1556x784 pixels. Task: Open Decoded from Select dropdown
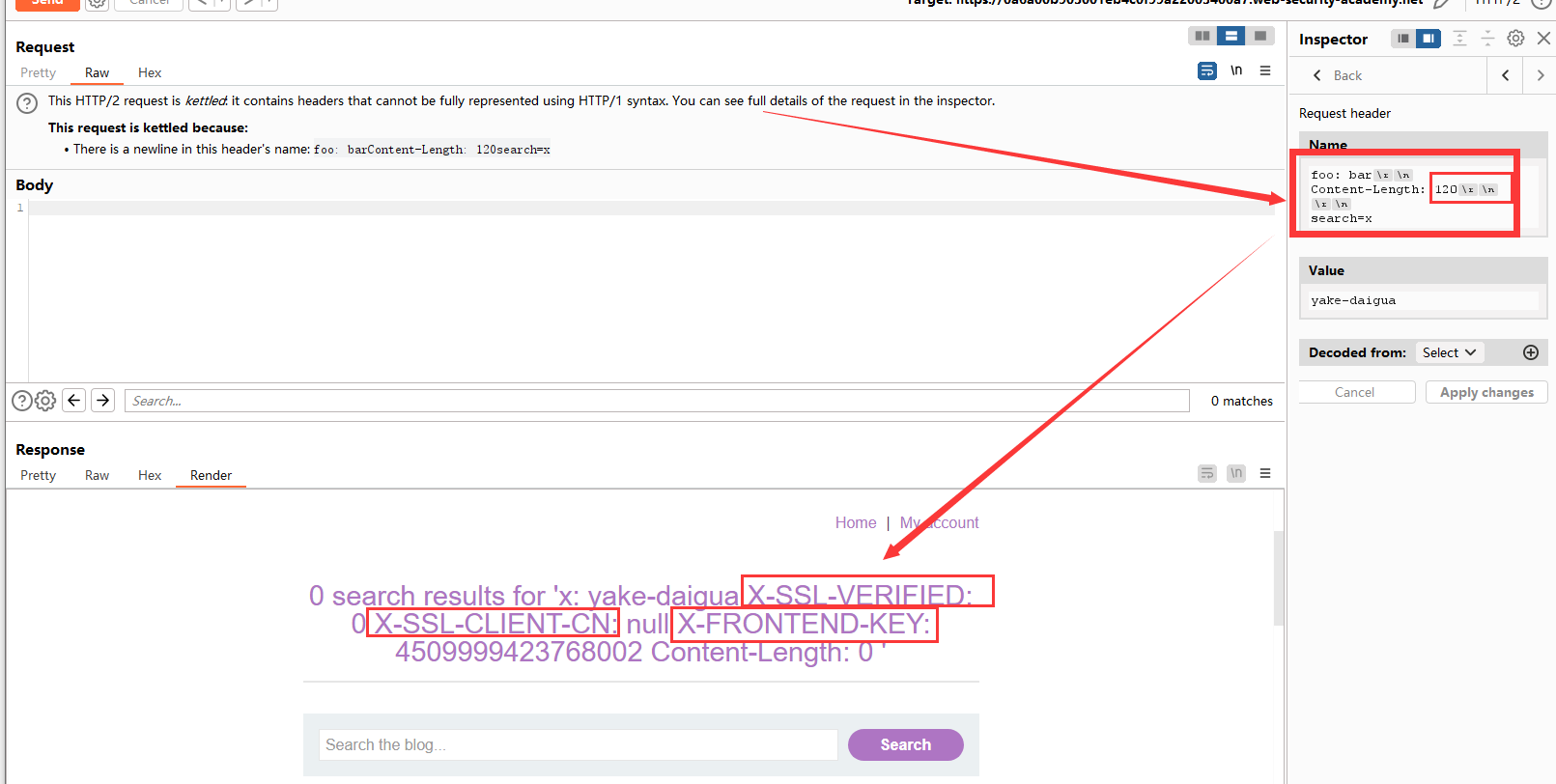coord(1449,352)
